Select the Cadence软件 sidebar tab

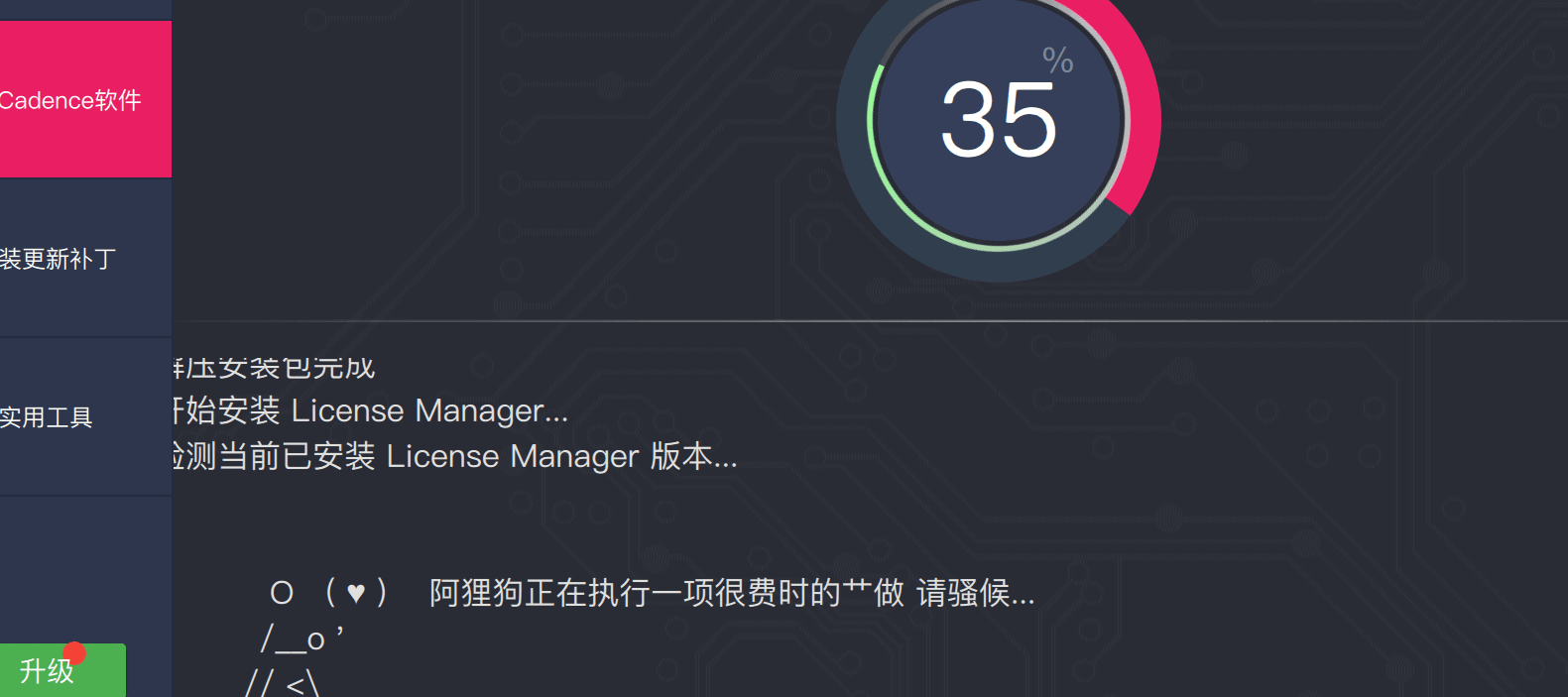click(x=85, y=99)
